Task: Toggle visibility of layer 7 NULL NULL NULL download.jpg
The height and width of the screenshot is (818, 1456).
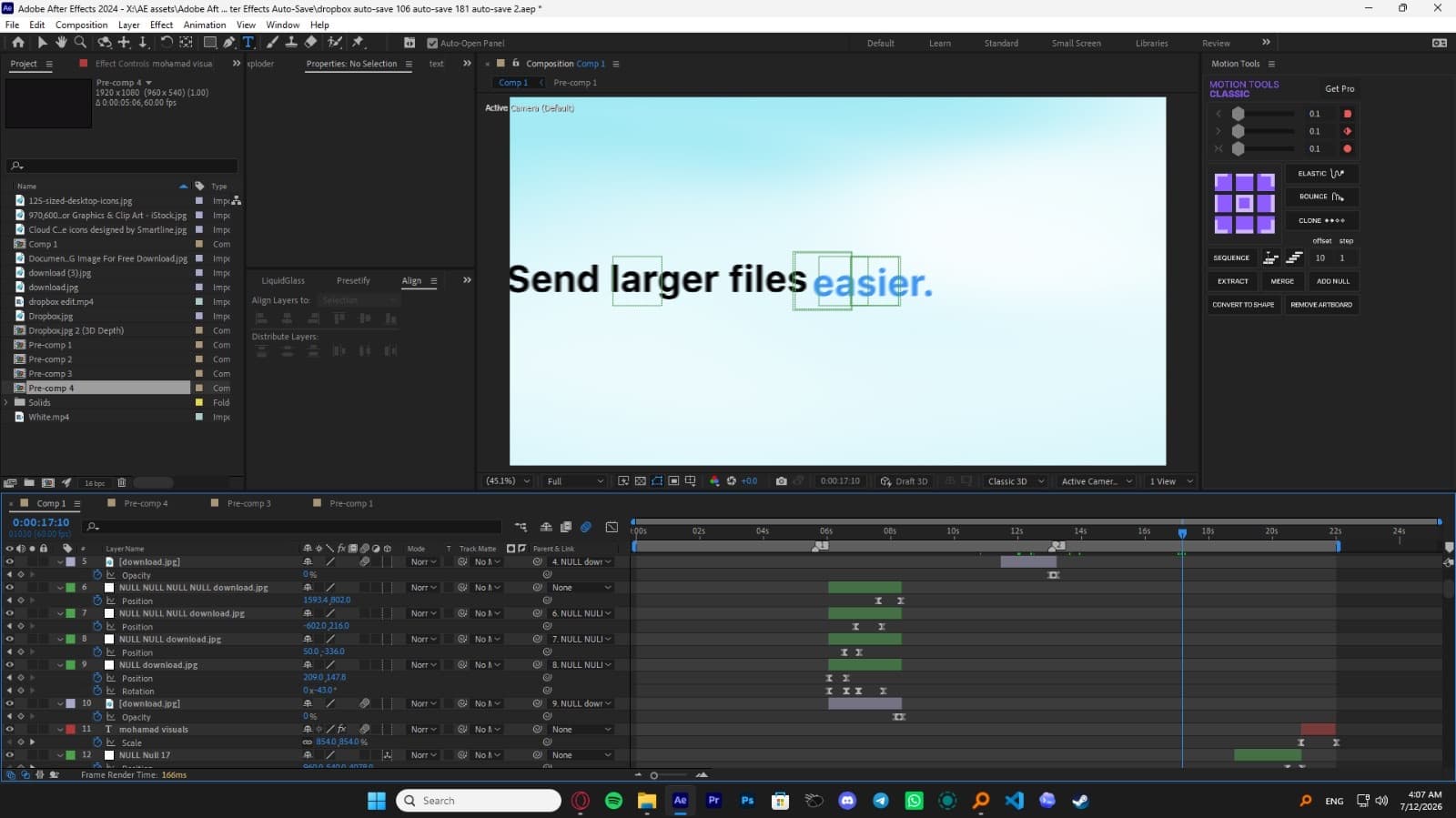Action: pyautogui.click(x=10, y=613)
